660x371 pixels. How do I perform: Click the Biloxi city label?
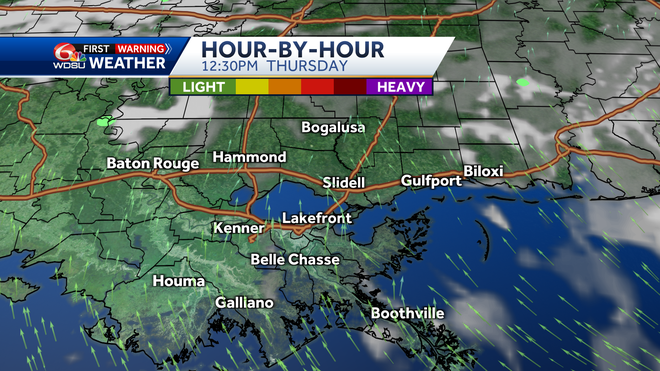pyautogui.click(x=483, y=171)
